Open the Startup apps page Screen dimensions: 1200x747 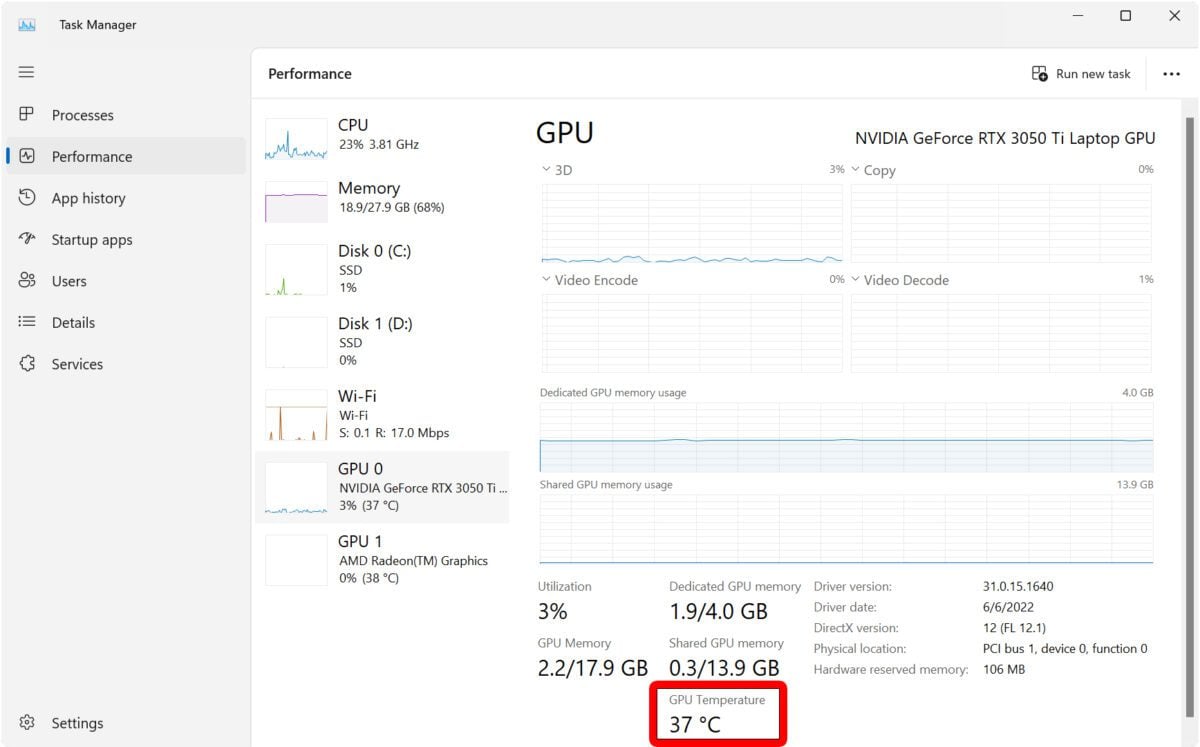126,240
